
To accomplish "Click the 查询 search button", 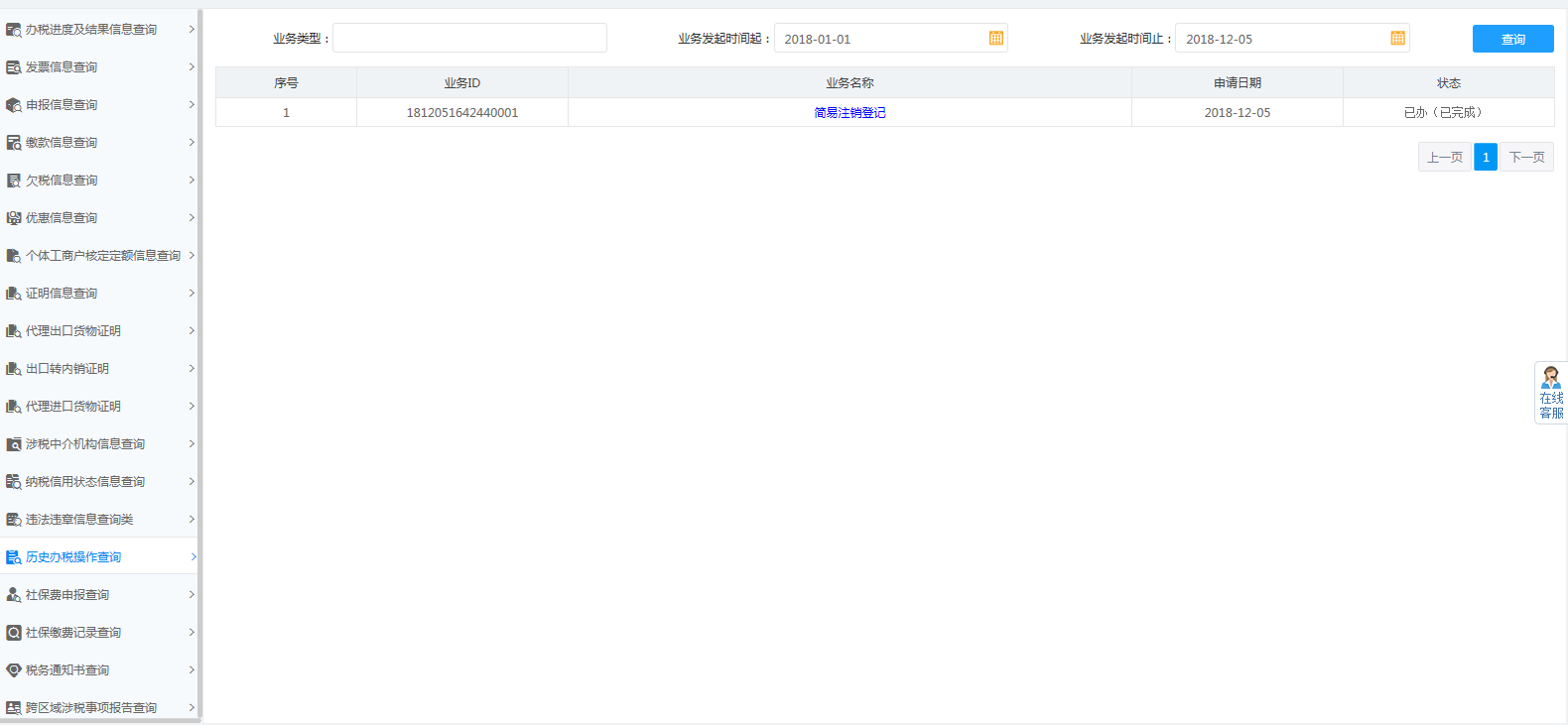I will (x=1512, y=39).
